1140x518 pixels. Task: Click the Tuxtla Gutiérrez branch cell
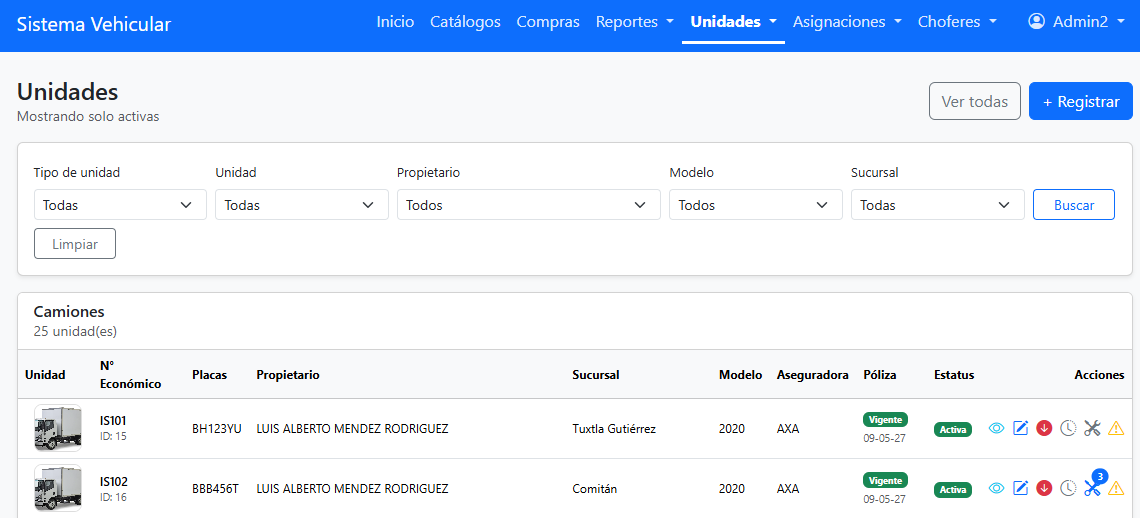(614, 429)
